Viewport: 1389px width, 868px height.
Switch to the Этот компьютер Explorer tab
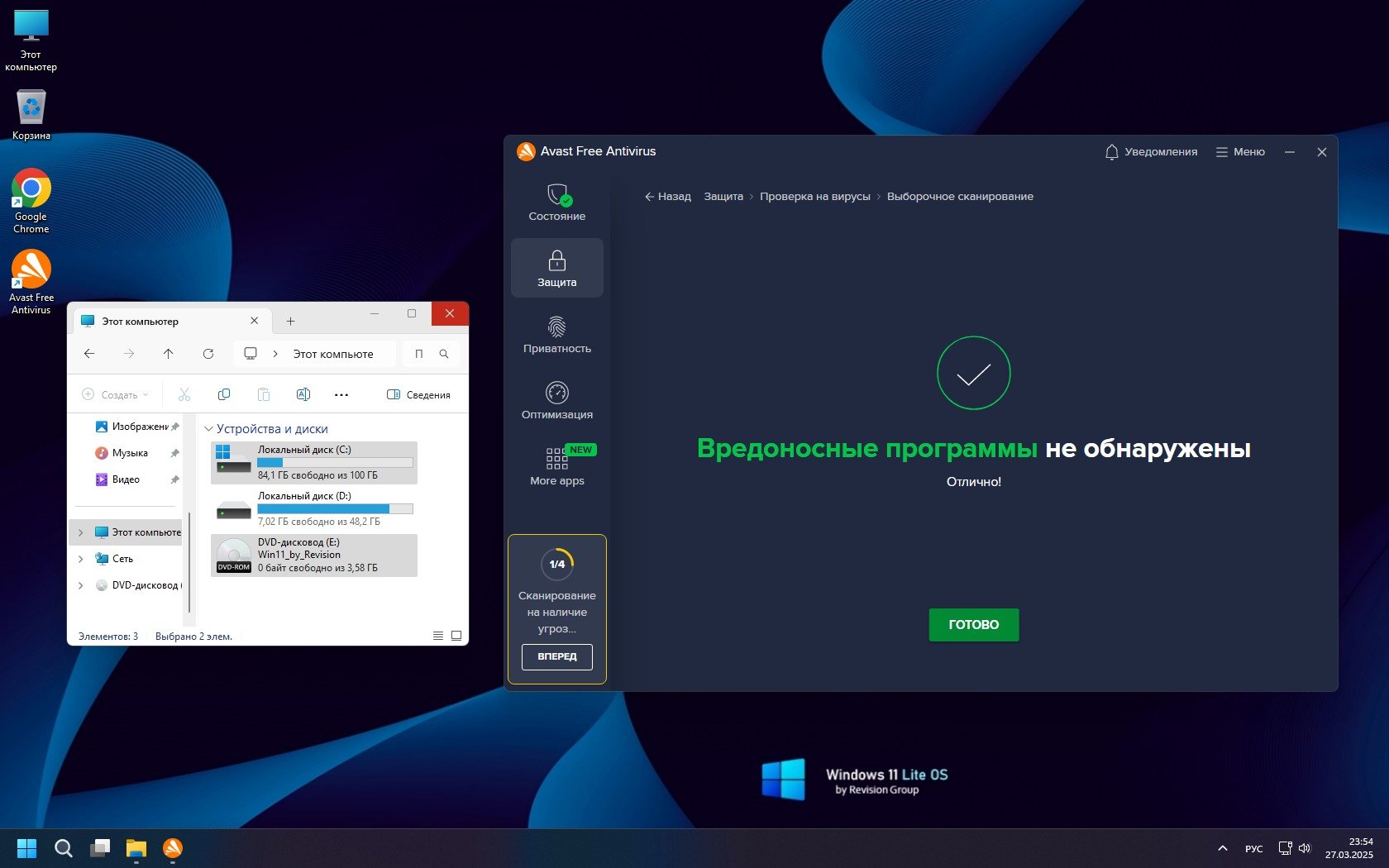(172, 322)
